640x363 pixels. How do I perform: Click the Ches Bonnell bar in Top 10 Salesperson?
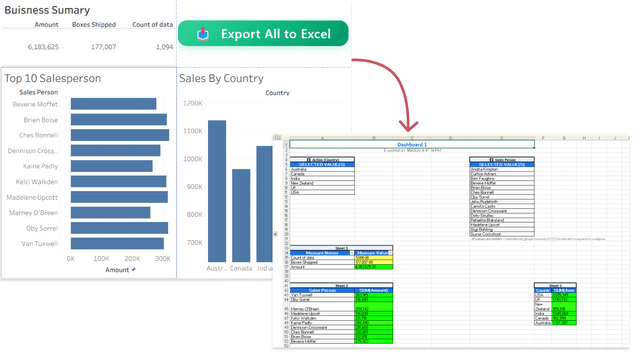120,135
